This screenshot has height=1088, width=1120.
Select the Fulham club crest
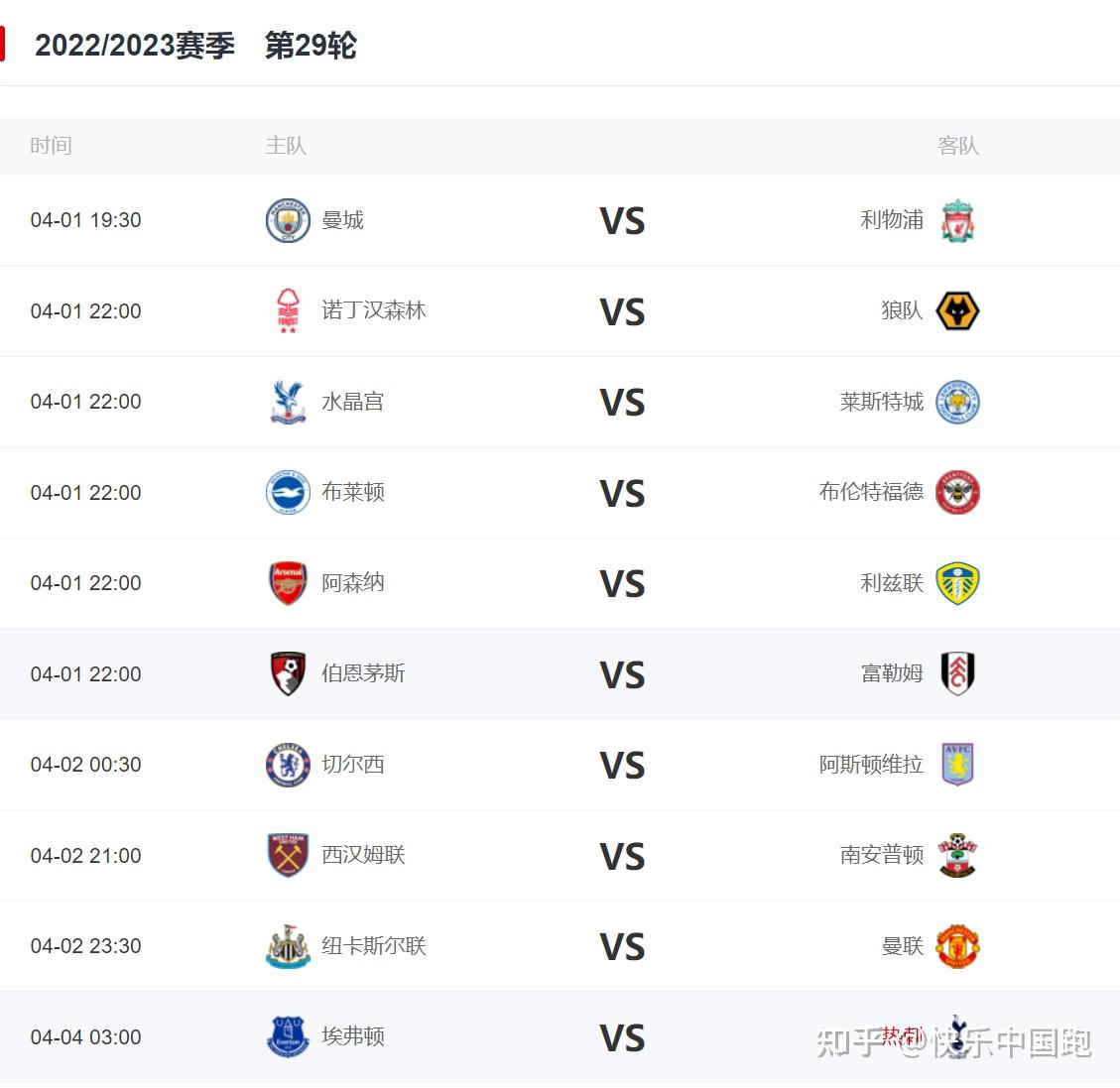(957, 674)
